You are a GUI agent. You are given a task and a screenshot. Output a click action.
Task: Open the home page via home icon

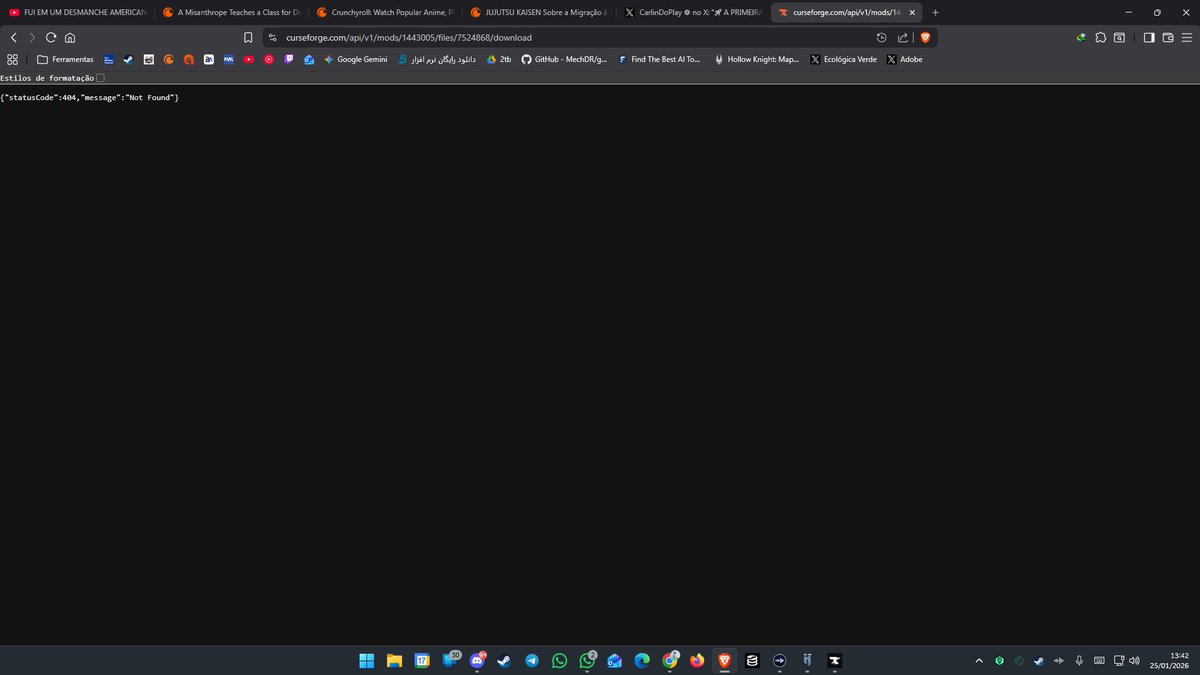tap(69, 37)
